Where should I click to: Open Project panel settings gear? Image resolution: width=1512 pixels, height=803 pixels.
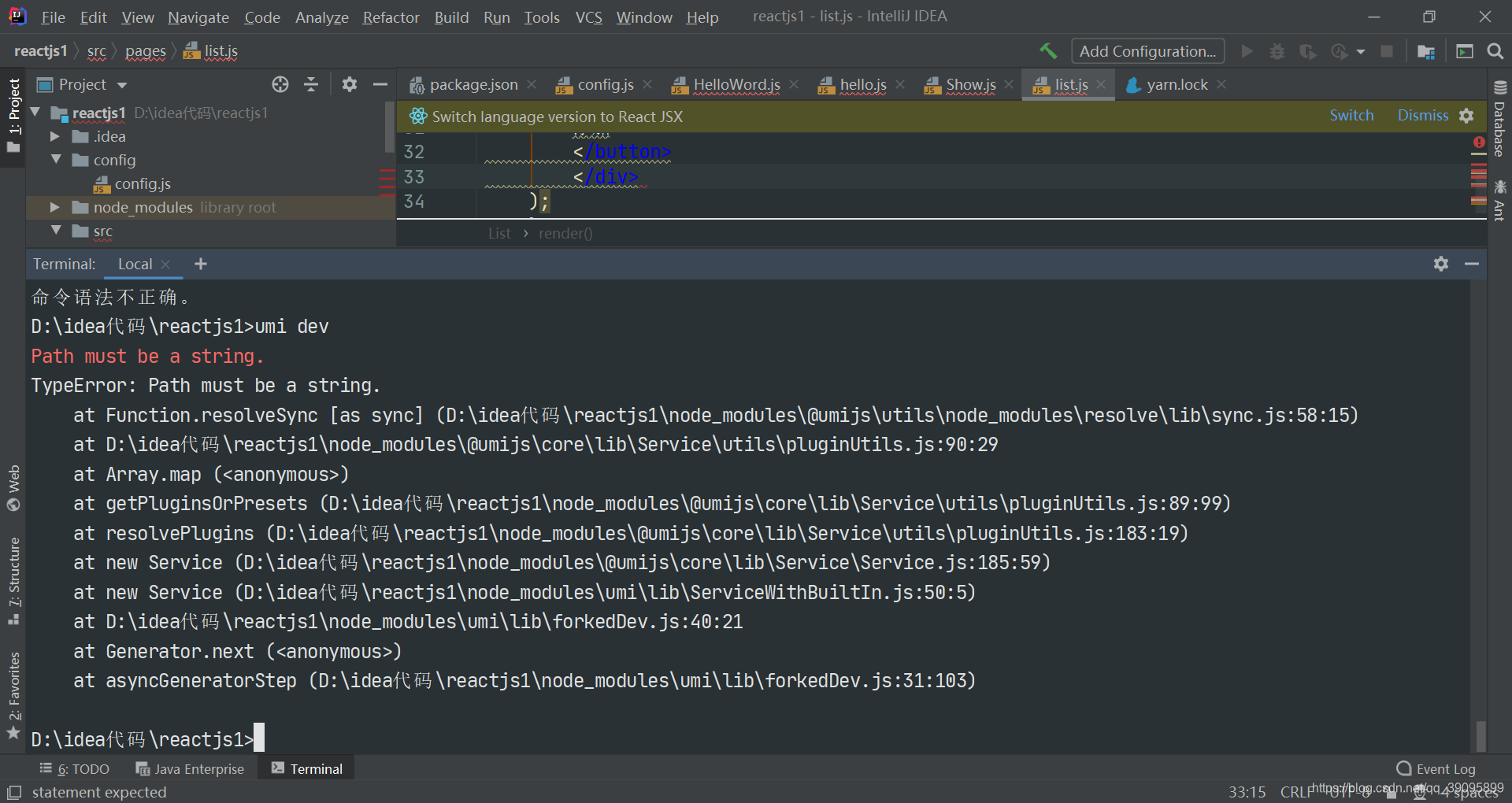(350, 84)
